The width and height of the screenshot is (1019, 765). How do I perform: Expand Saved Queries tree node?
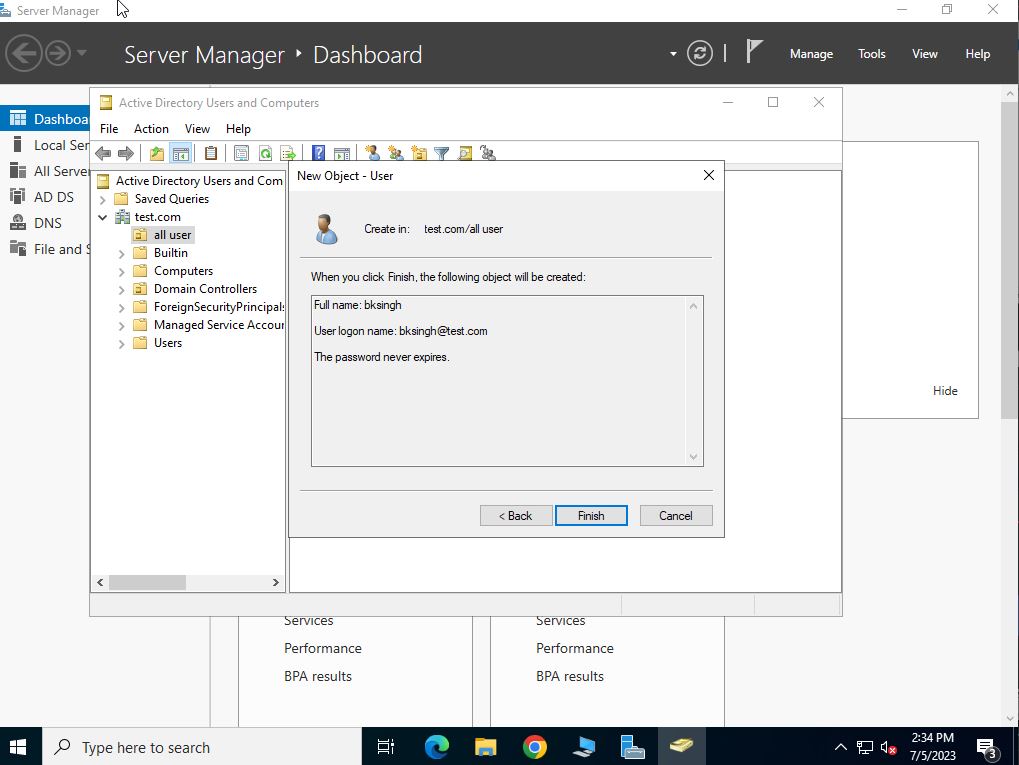(103, 200)
